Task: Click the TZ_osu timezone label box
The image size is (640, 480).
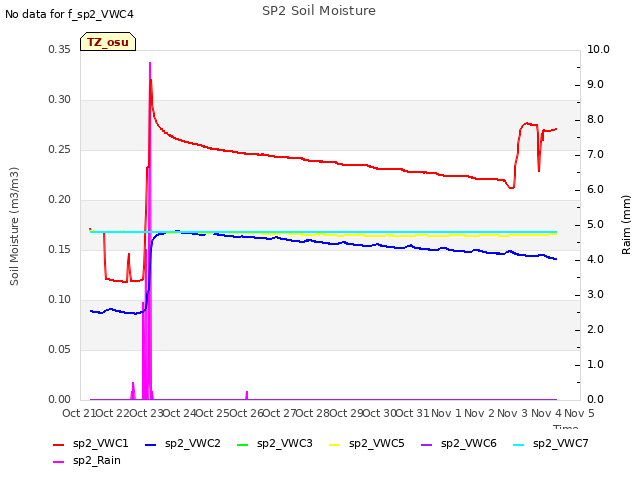Action: tap(108, 42)
